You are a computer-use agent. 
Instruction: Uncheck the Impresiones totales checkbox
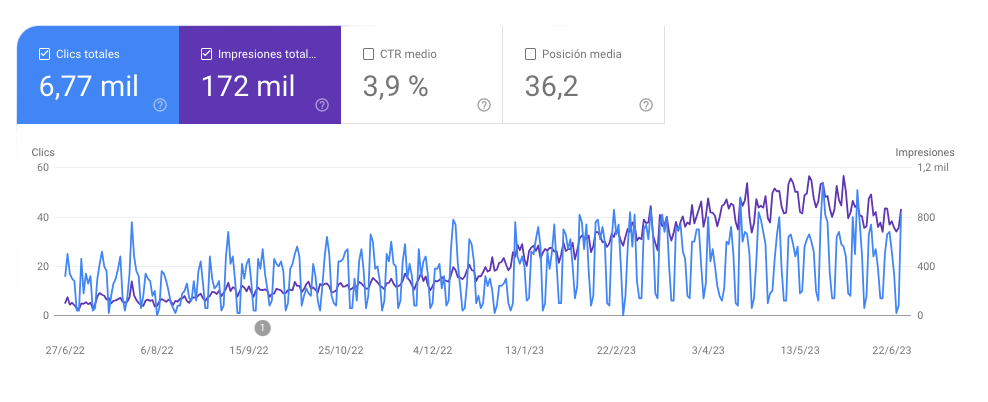click(206, 54)
